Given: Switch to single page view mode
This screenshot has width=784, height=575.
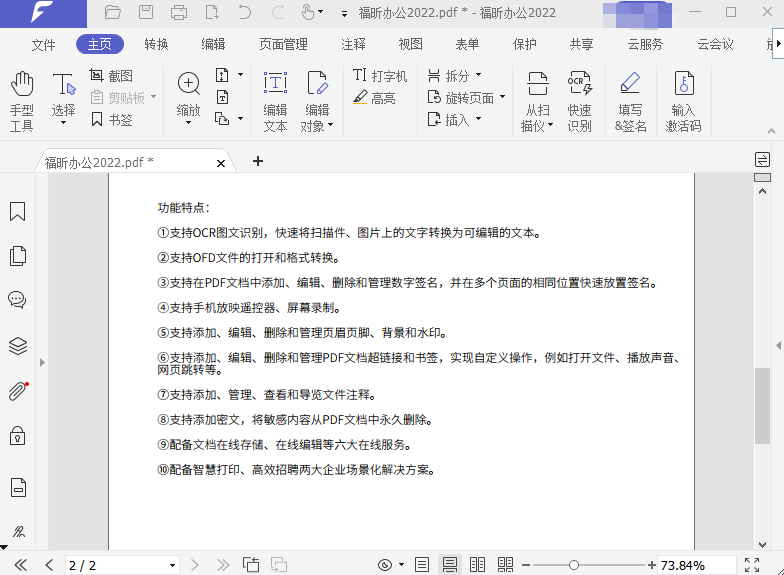Looking at the screenshot, I should (x=422, y=565).
